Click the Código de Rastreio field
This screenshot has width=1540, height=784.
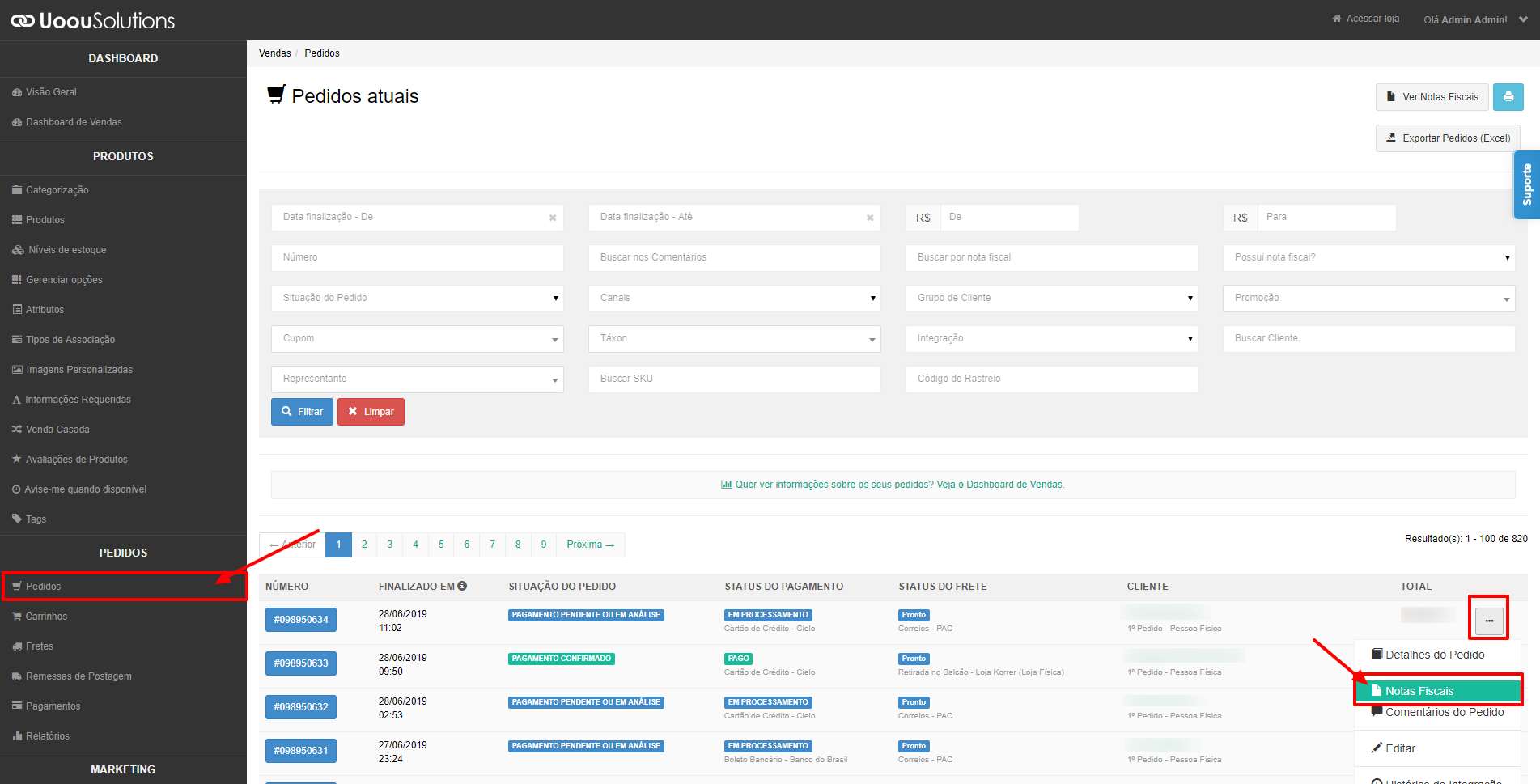[1052, 379]
